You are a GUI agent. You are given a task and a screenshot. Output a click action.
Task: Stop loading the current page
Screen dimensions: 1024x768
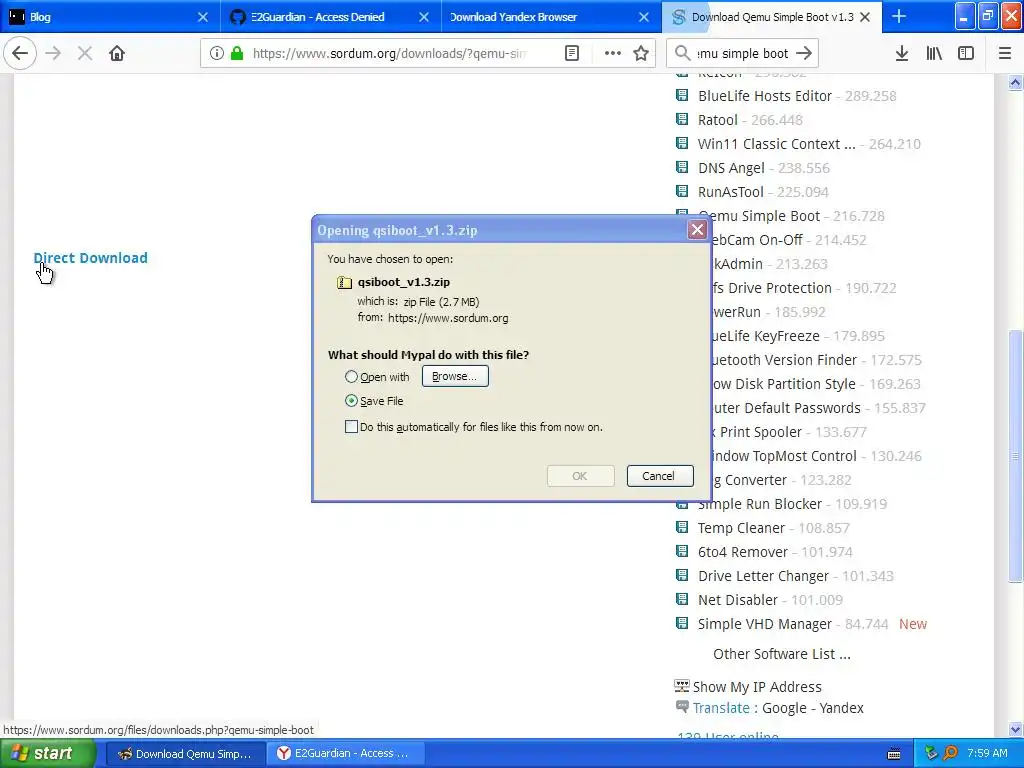pyautogui.click(x=85, y=54)
